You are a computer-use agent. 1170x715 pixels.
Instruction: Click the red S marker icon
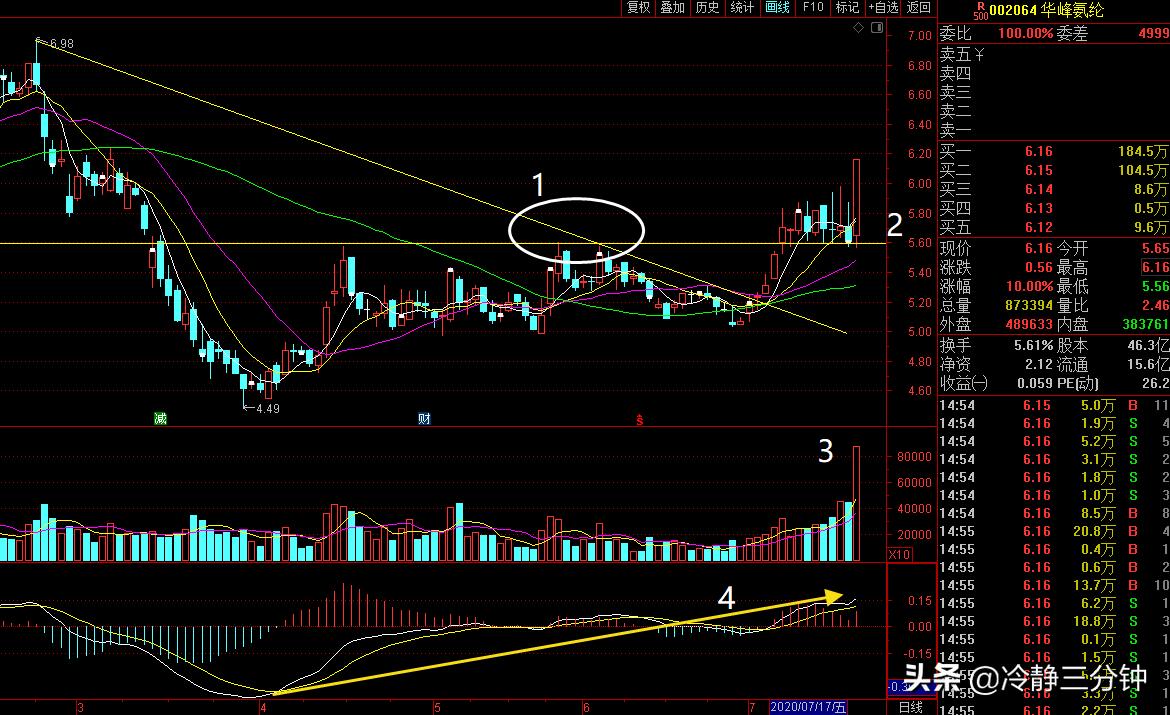639,420
